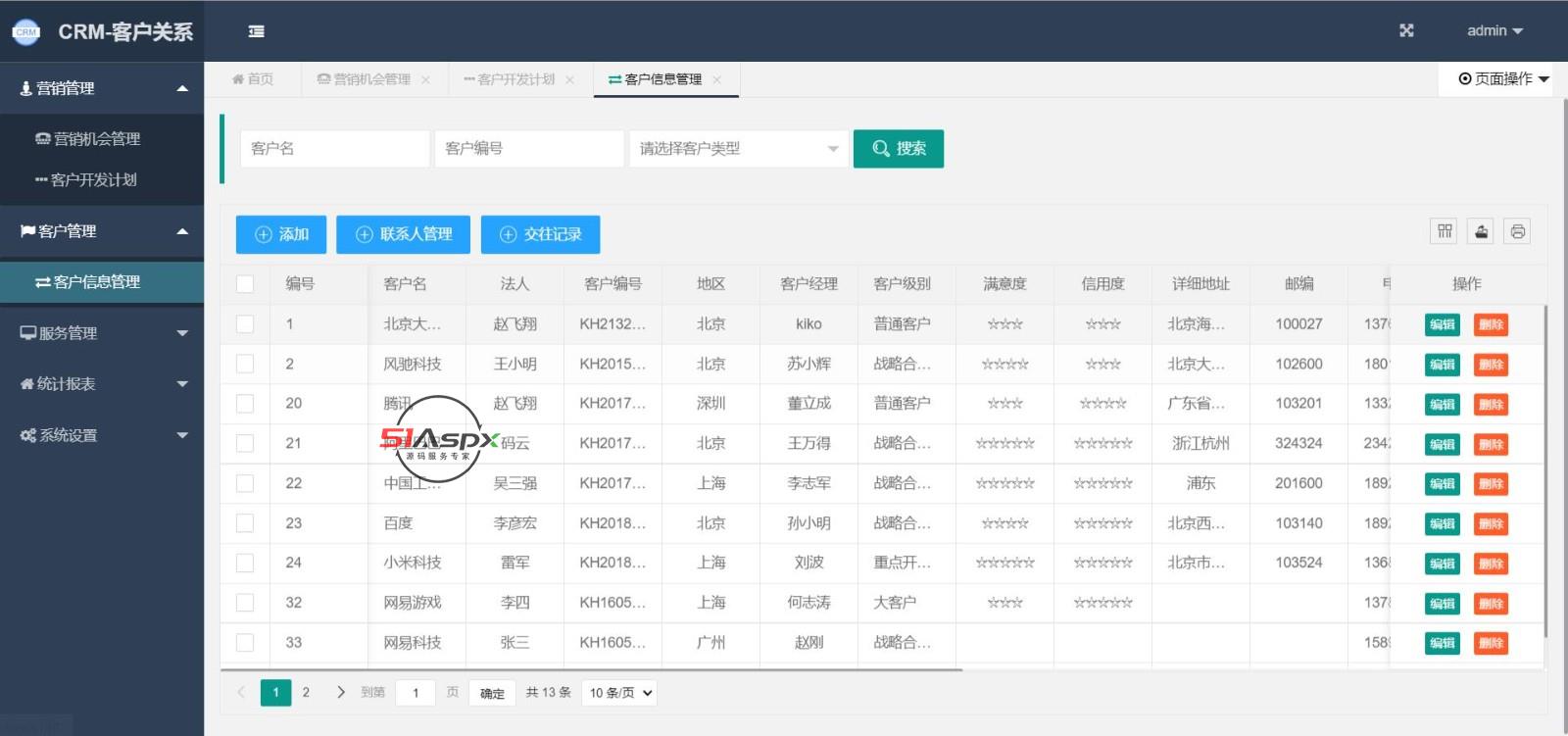The image size is (1568, 736).
Task: Collapse the 客户管理 menu section
Action: tap(102, 231)
